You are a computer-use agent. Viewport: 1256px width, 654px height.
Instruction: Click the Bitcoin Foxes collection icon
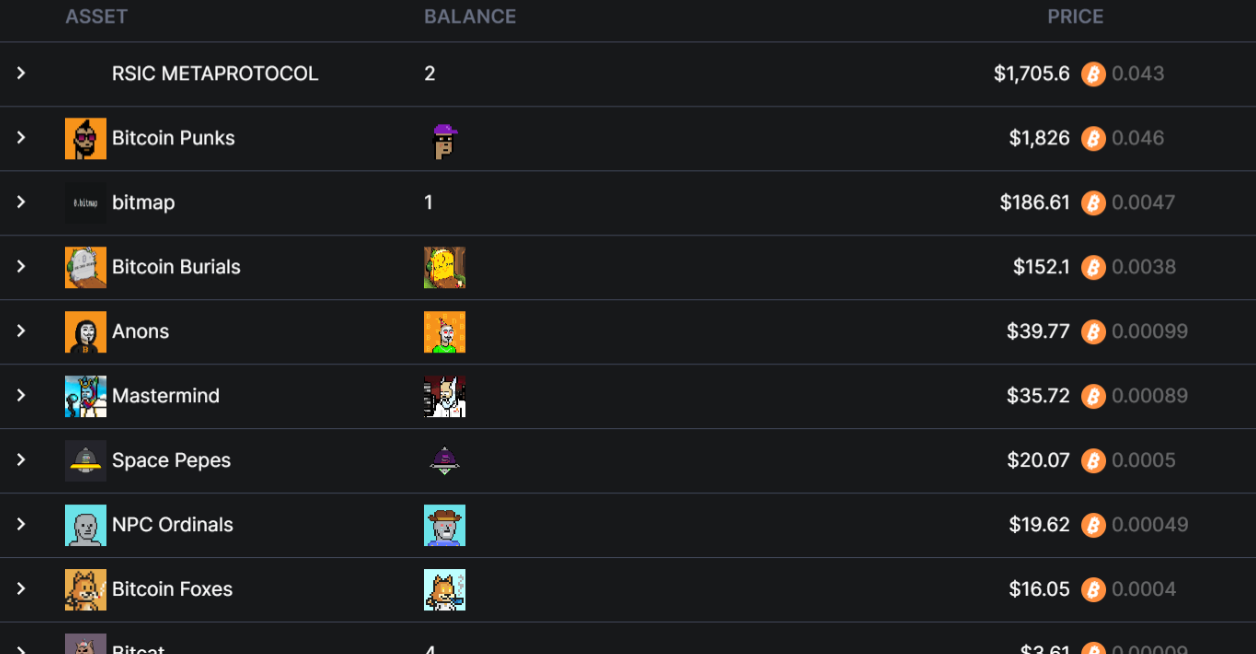click(x=86, y=590)
